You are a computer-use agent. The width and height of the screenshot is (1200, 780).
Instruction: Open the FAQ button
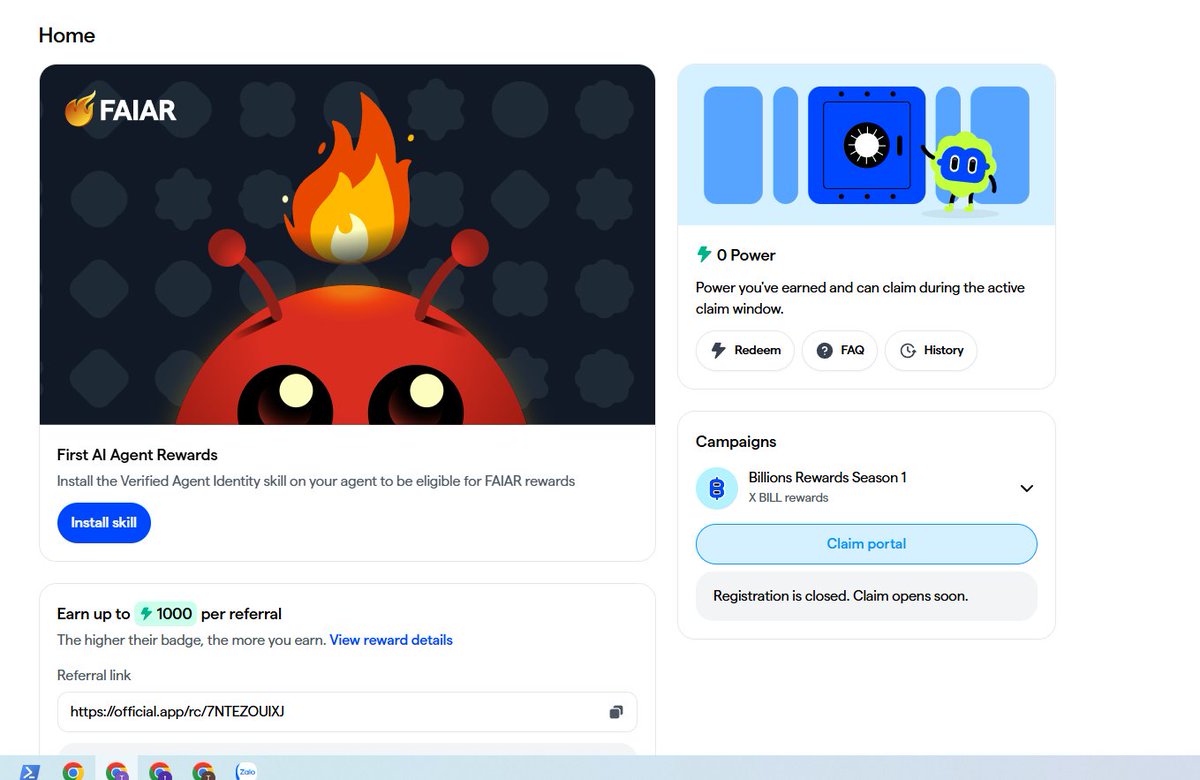[840, 351]
